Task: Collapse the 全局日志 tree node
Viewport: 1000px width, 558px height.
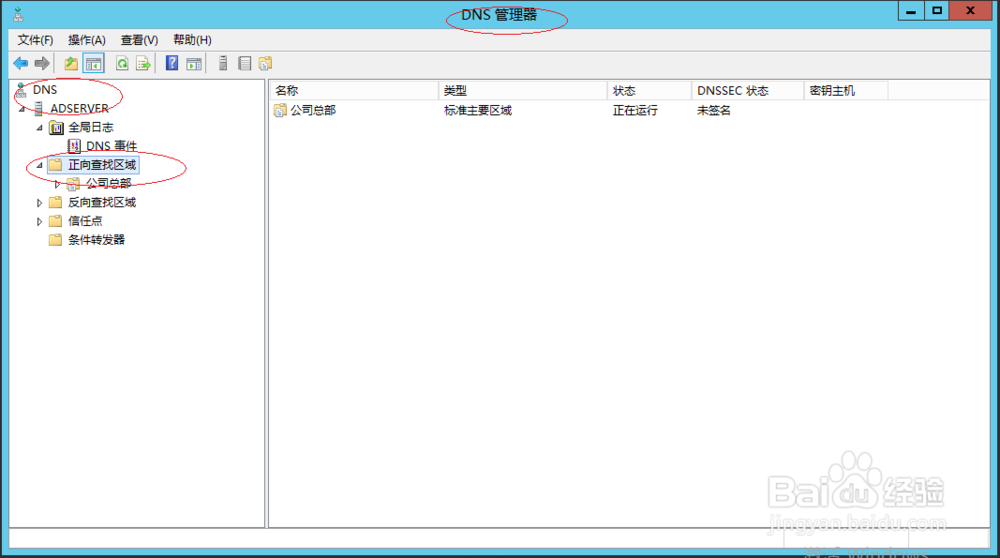Action: coord(40,128)
